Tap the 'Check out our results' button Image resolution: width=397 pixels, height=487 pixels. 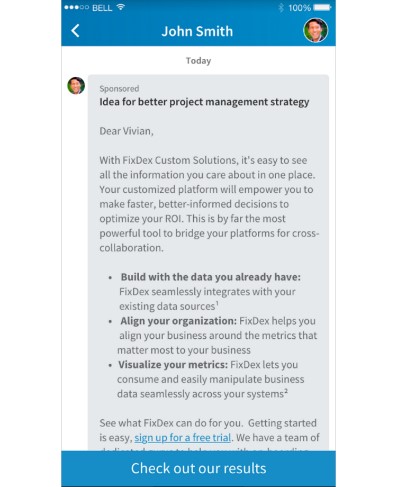pyautogui.click(x=198, y=468)
